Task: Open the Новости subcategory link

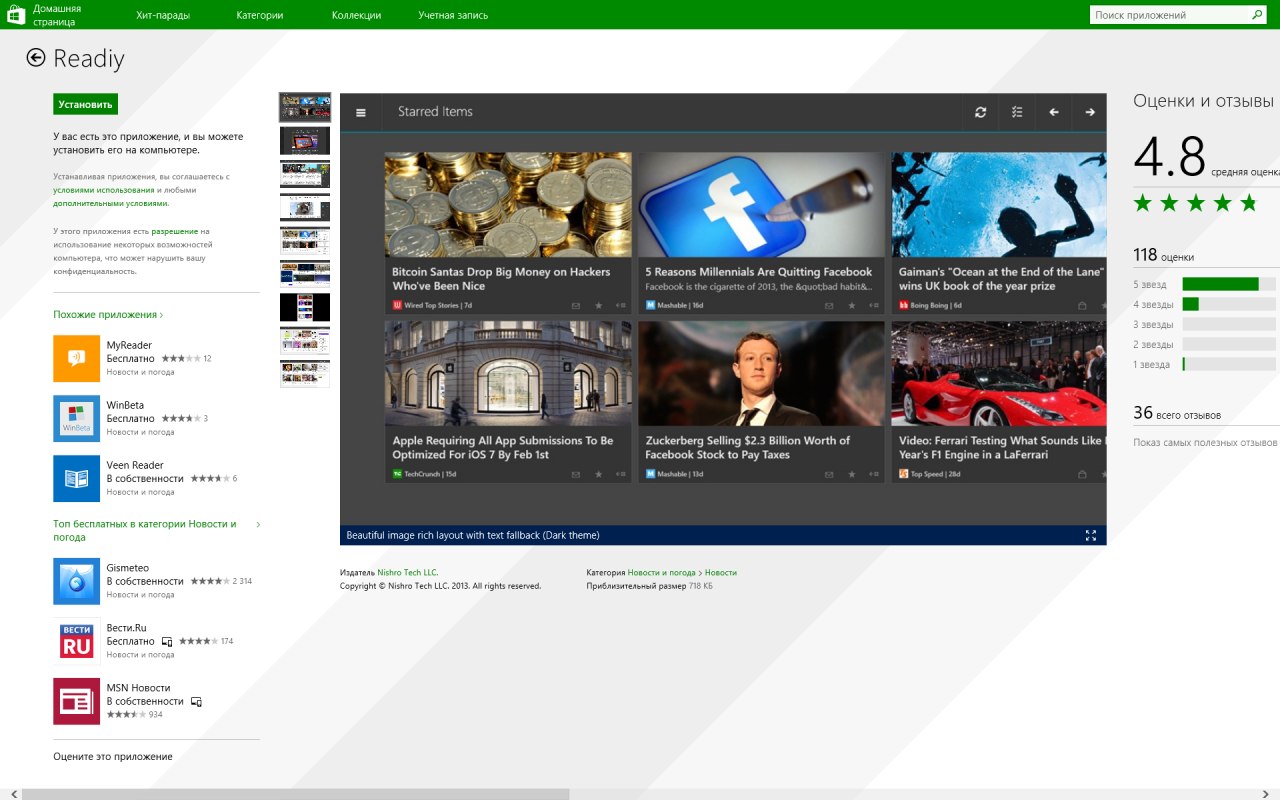Action: pyautogui.click(x=720, y=573)
